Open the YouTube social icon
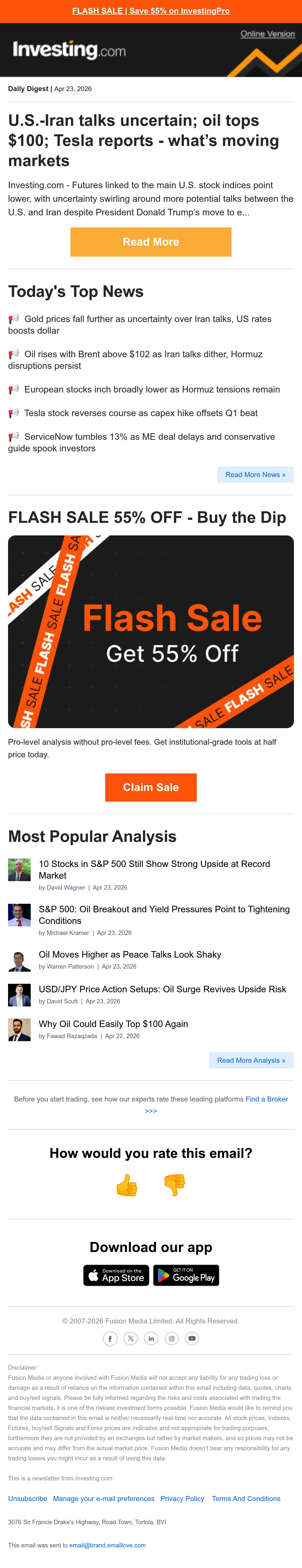 (x=192, y=1339)
